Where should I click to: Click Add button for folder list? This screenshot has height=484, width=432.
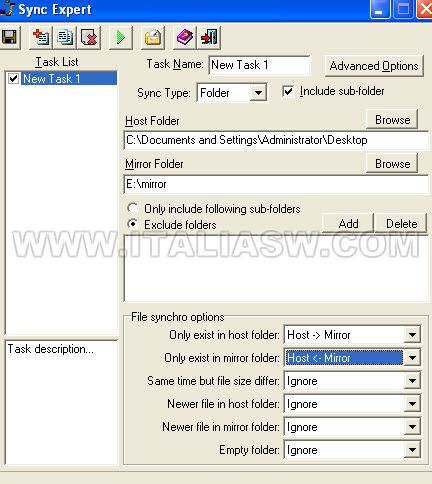348,223
